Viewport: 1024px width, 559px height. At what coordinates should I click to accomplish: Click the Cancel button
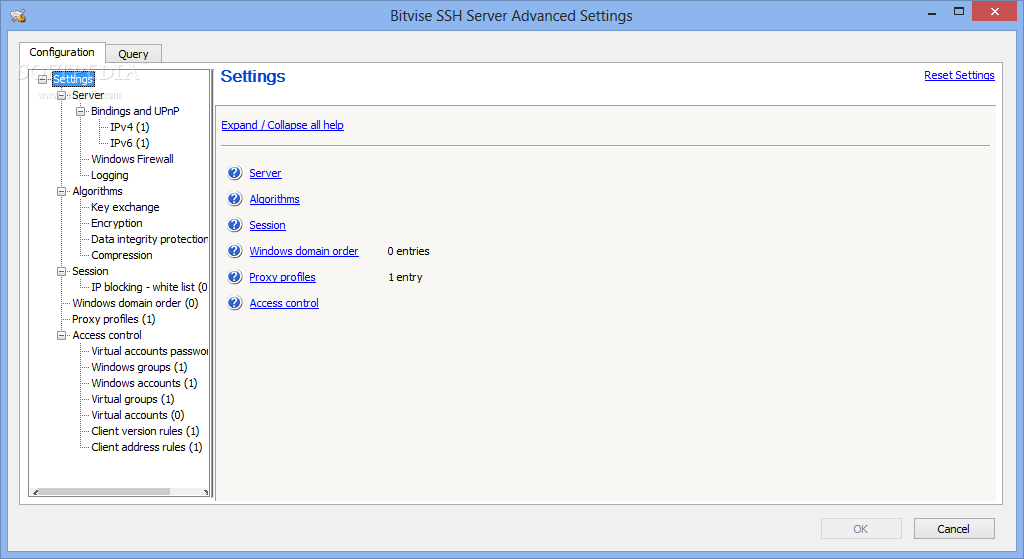coord(953,529)
